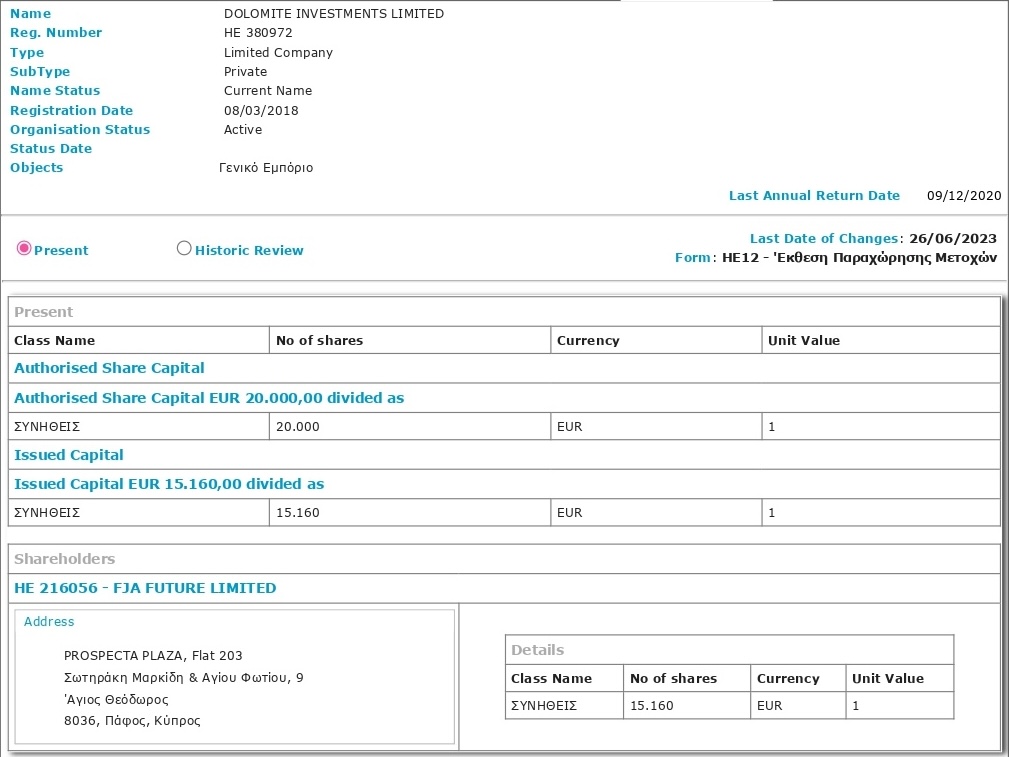Click the Name Status value Current Name

coord(268,91)
